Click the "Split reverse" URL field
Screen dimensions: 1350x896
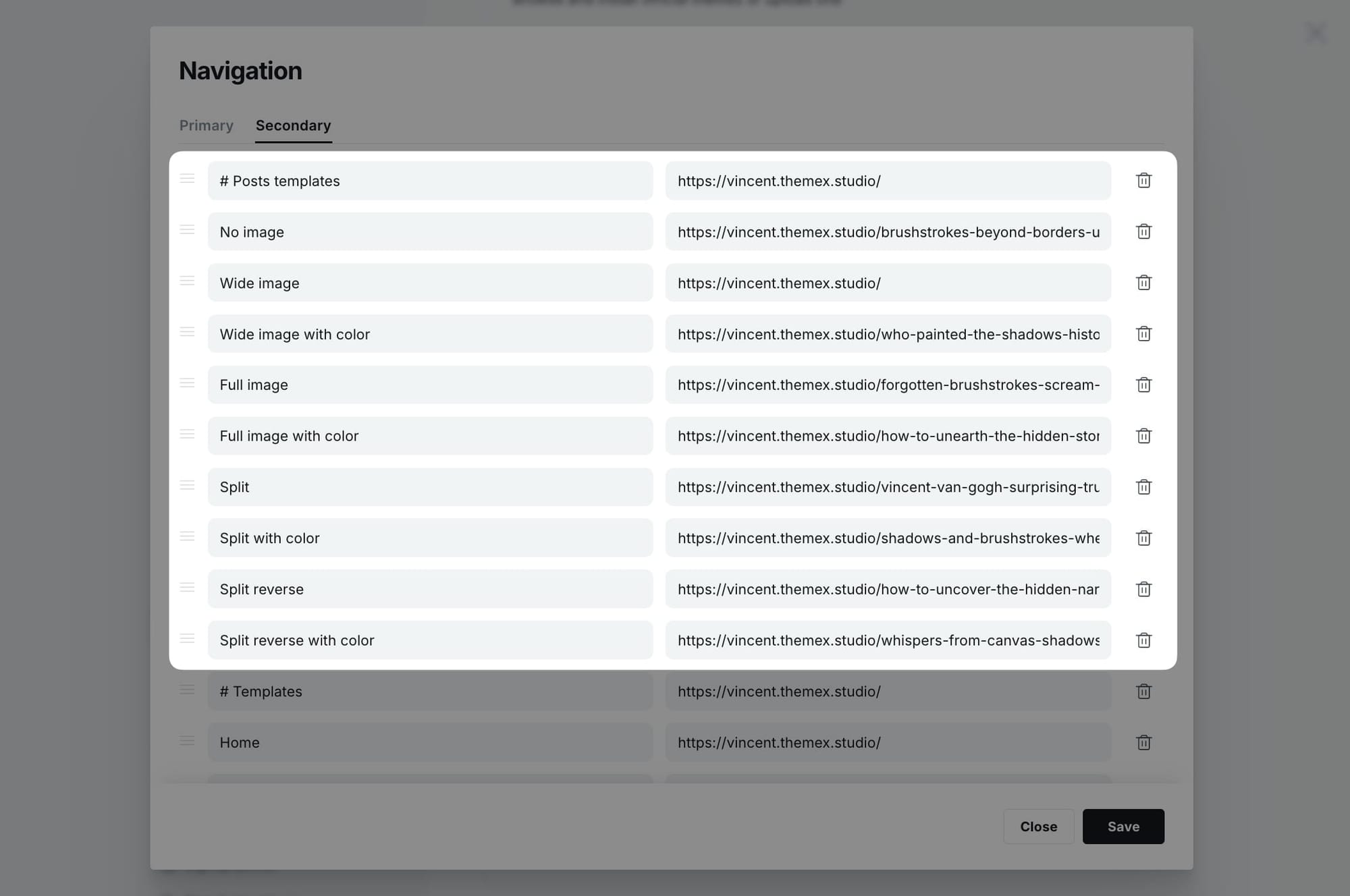888,589
